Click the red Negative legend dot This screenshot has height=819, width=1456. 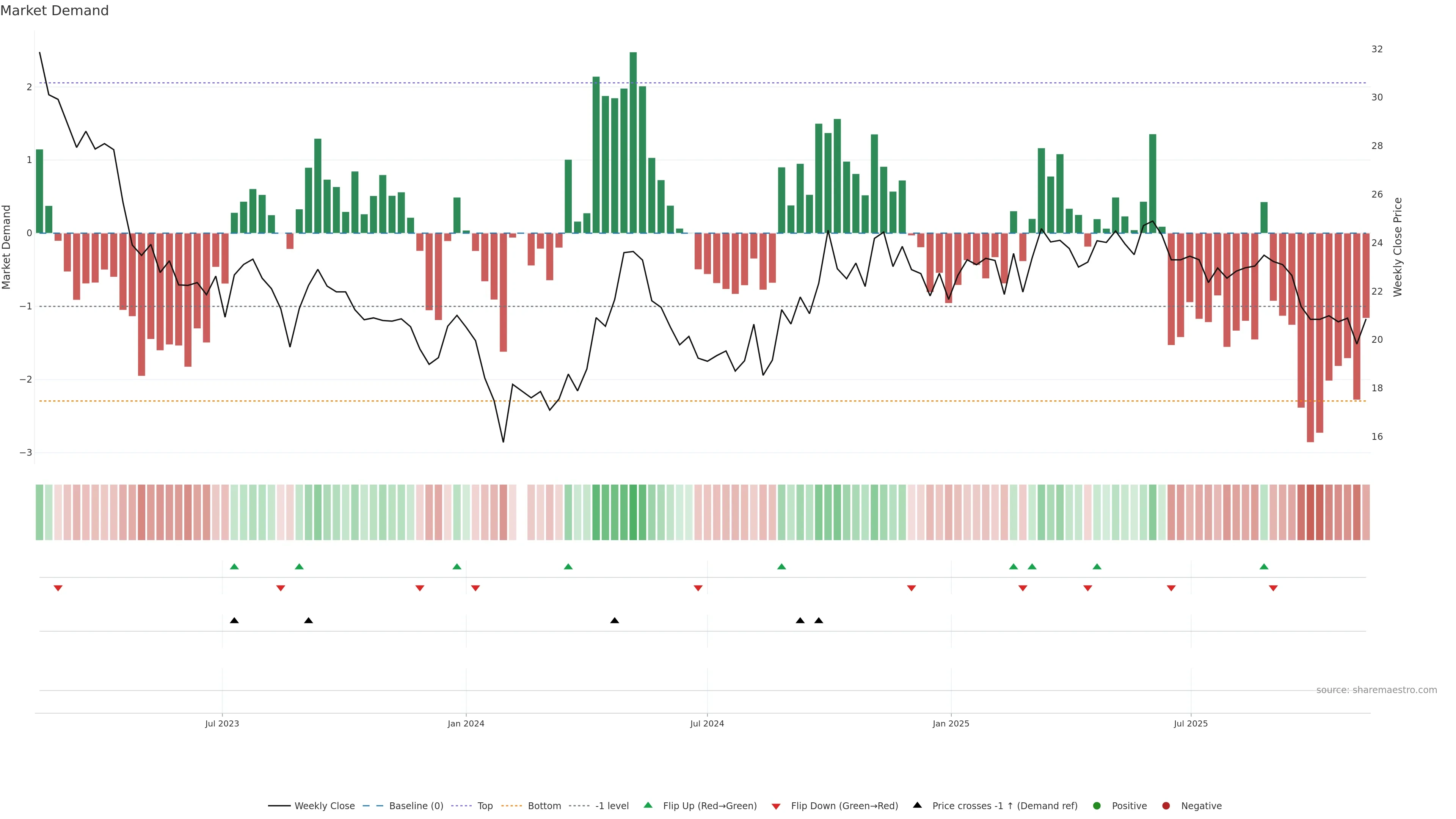click(1166, 805)
